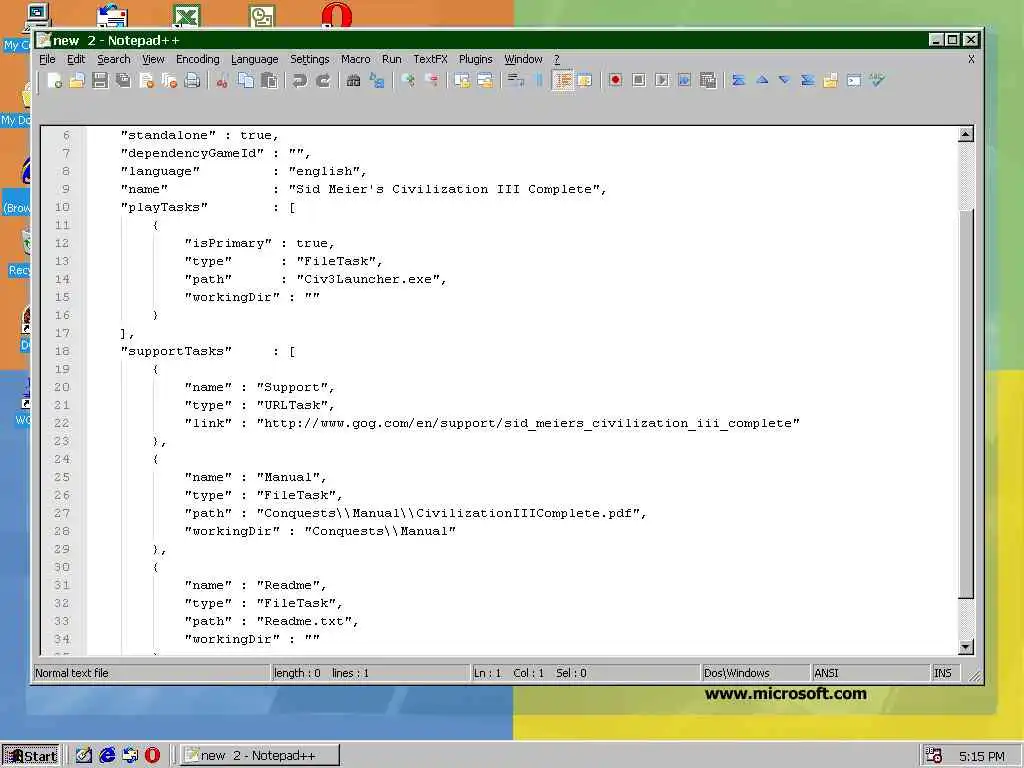Viewport: 1024px width, 768px height.
Task: Click the Undo arrow icon
Action: click(300, 80)
